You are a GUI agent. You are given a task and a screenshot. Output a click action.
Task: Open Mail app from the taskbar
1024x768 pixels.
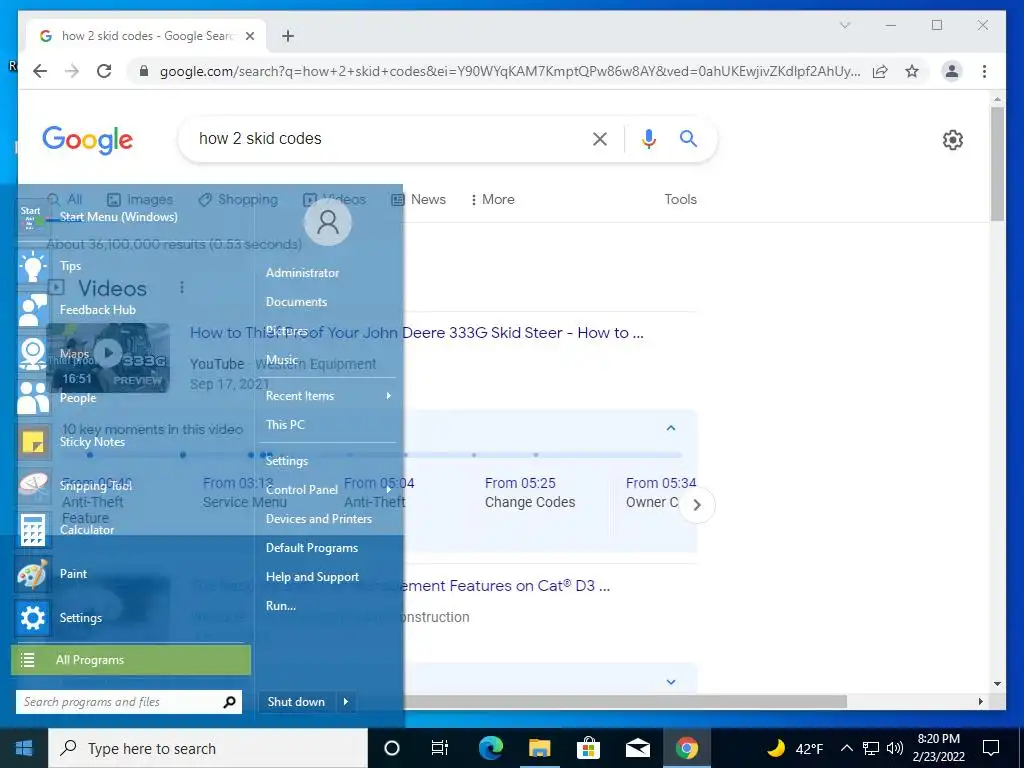[x=637, y=748]
